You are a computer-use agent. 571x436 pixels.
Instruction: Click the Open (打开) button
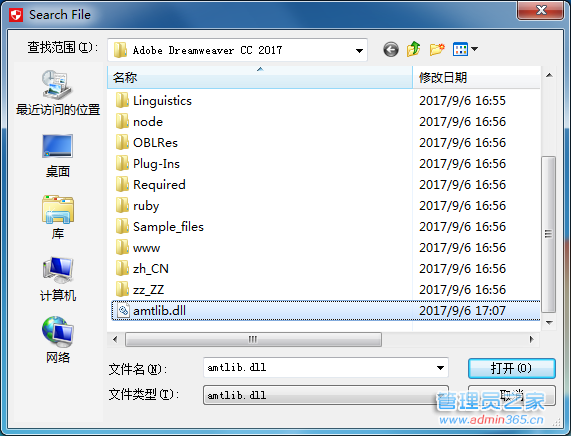512,368
